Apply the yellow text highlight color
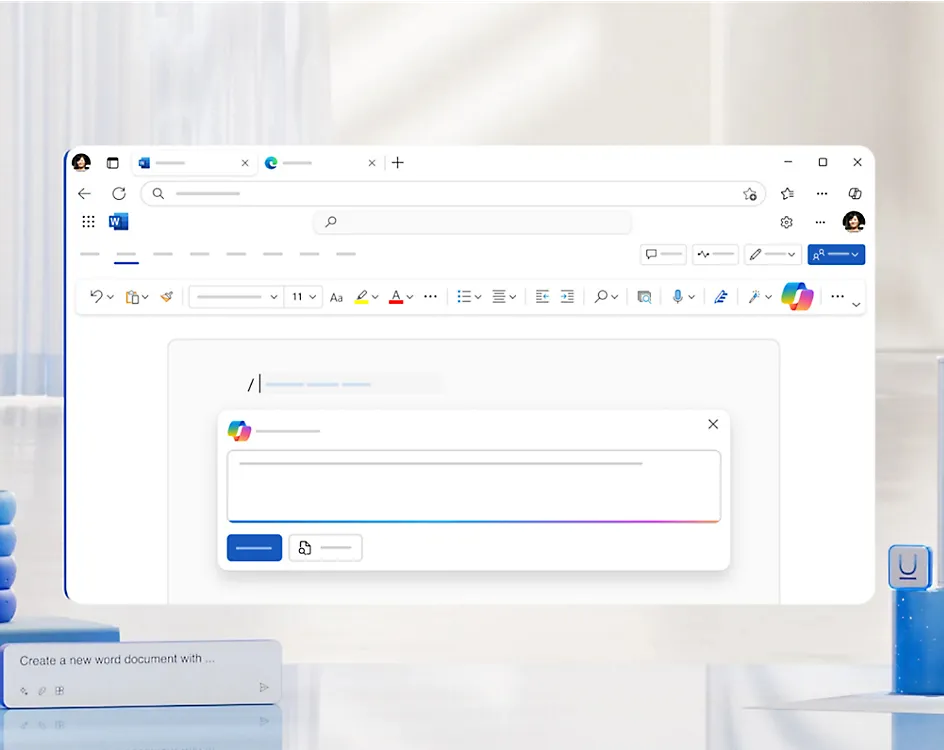 point(362,297)
